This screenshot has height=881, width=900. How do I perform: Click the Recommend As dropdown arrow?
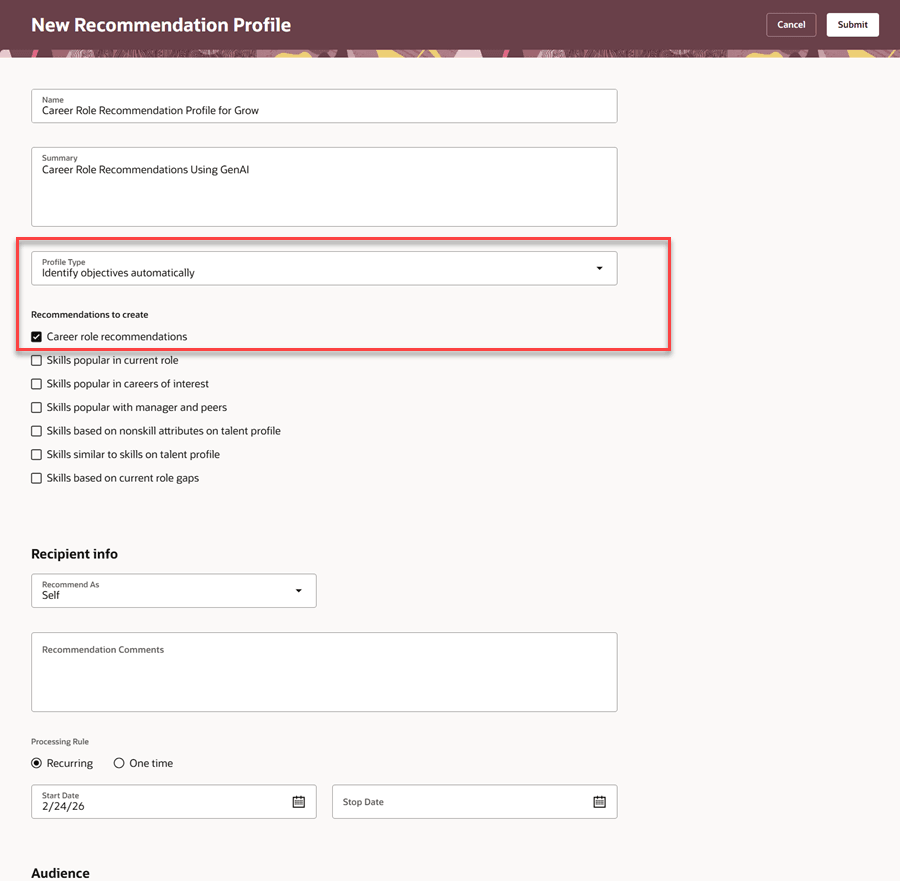point(298,590)
